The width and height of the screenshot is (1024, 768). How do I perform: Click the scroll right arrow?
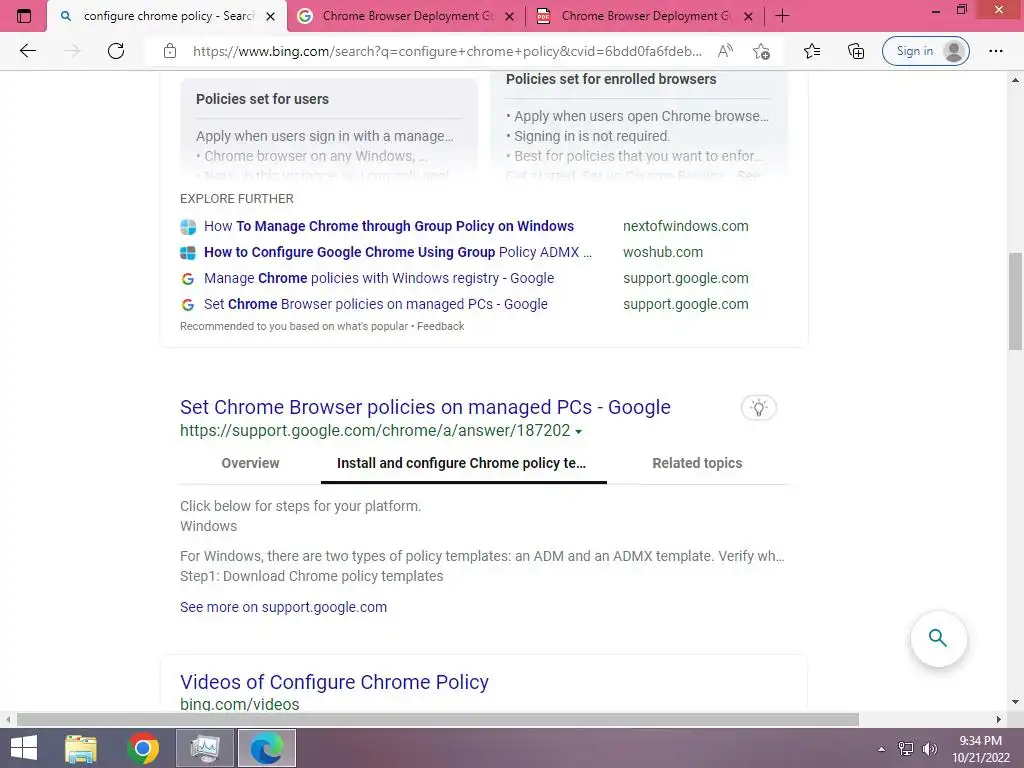click(999, 719)
